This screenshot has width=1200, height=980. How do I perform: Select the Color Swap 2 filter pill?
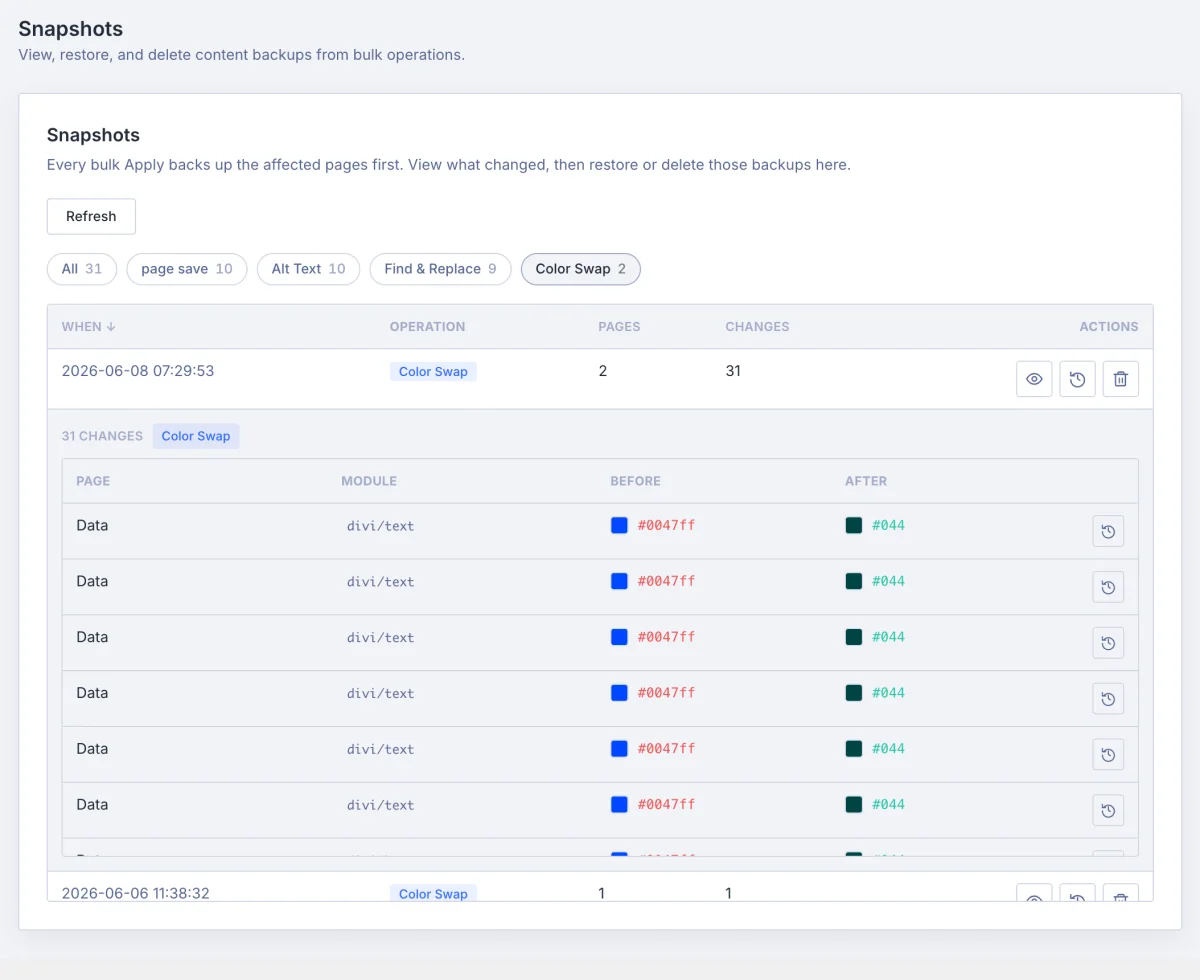pyautogui.click(x=580, y=269)
